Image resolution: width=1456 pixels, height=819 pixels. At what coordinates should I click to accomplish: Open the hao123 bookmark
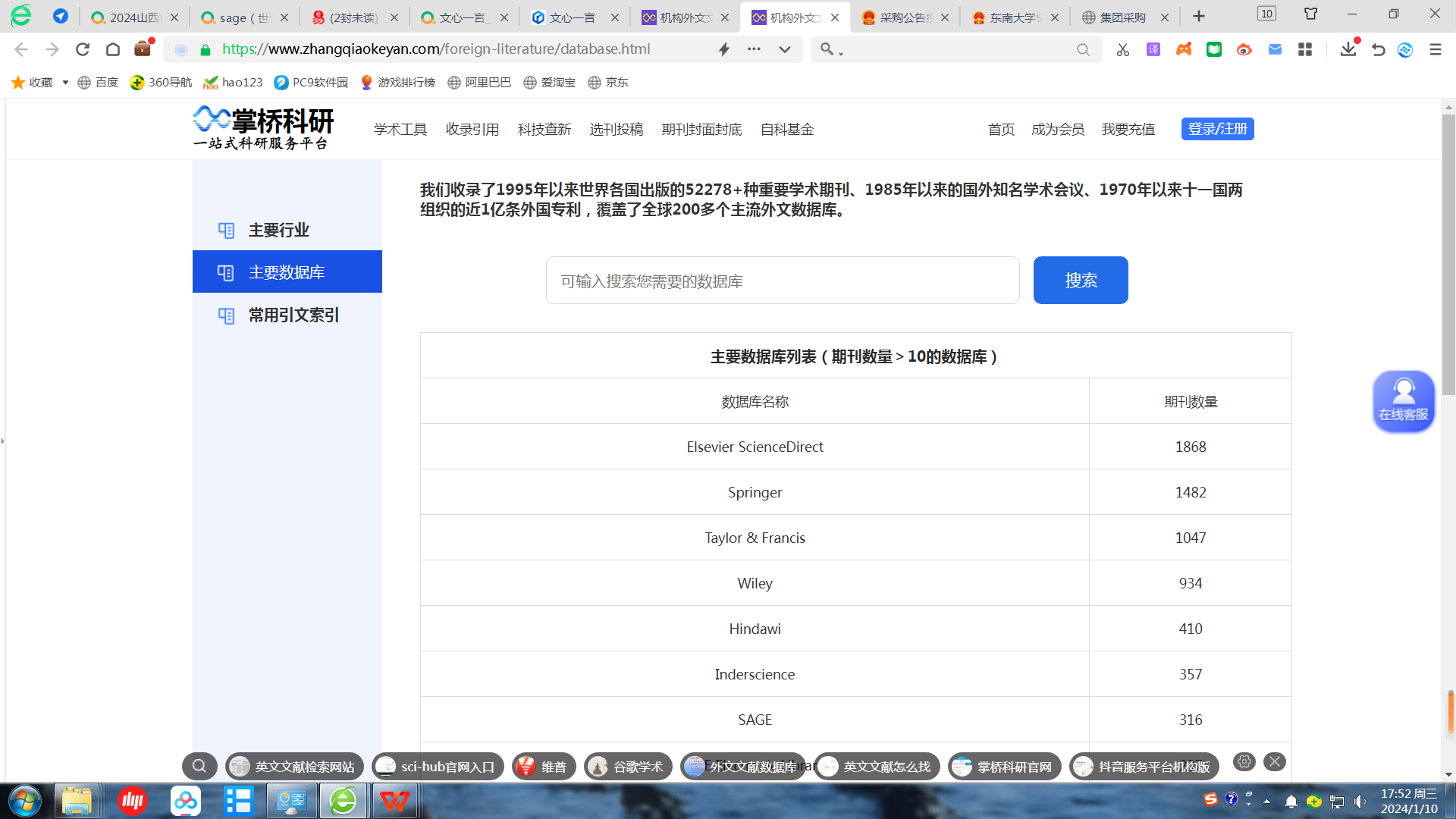[x=233, y=82]
